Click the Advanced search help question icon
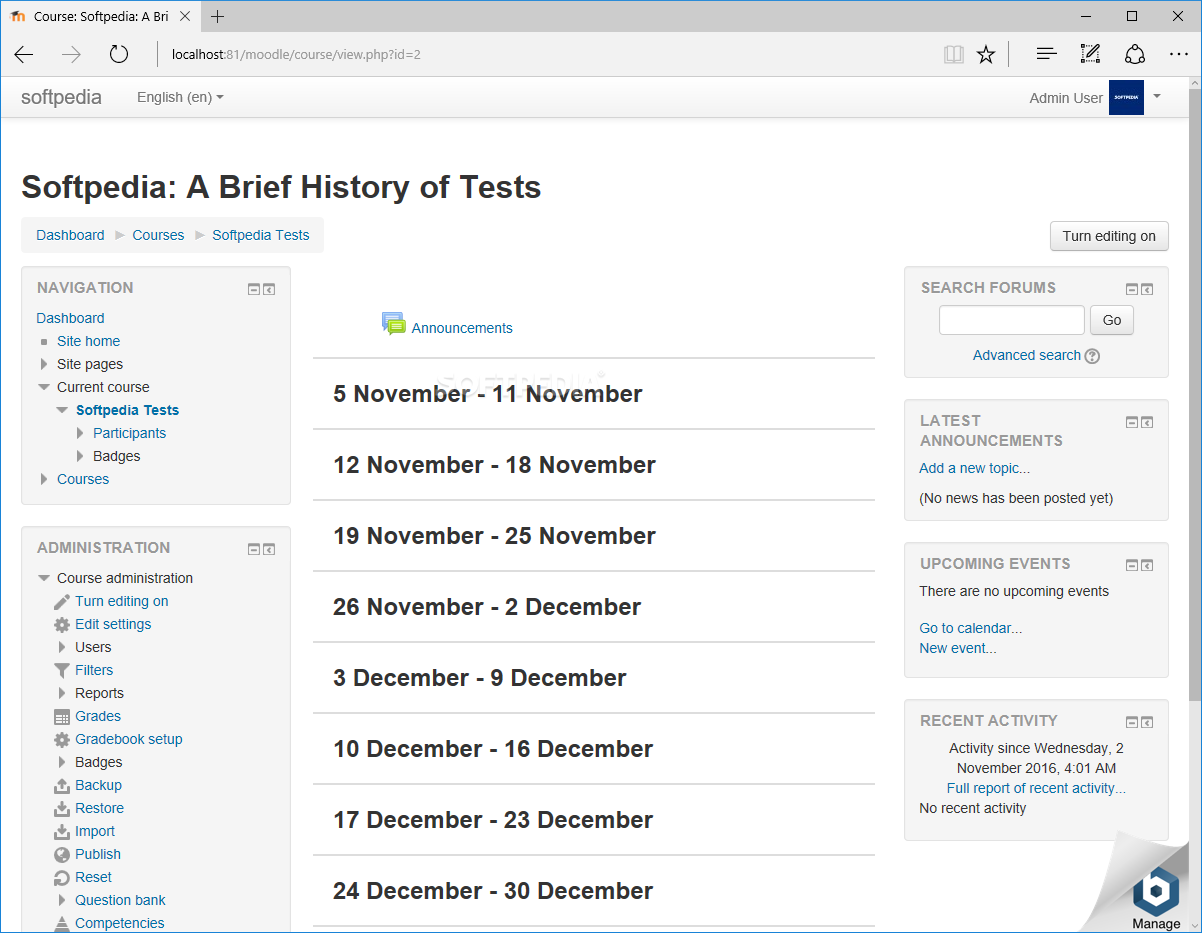The height and width of the screenshot is (933, 1202). coord(1092,356)
